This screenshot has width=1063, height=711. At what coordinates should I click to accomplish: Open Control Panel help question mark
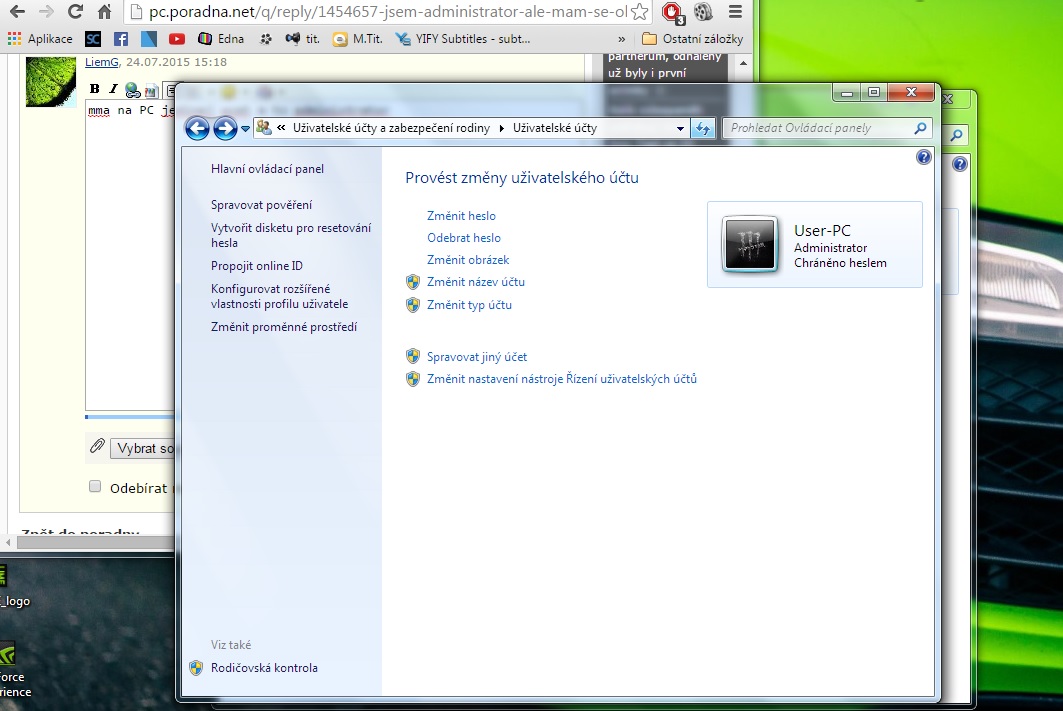click(923, 157)
